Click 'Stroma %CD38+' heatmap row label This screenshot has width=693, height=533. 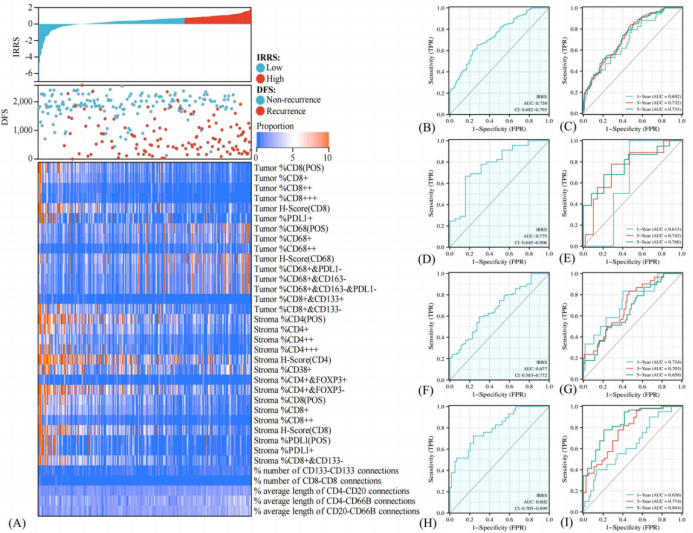click(286, 369)
